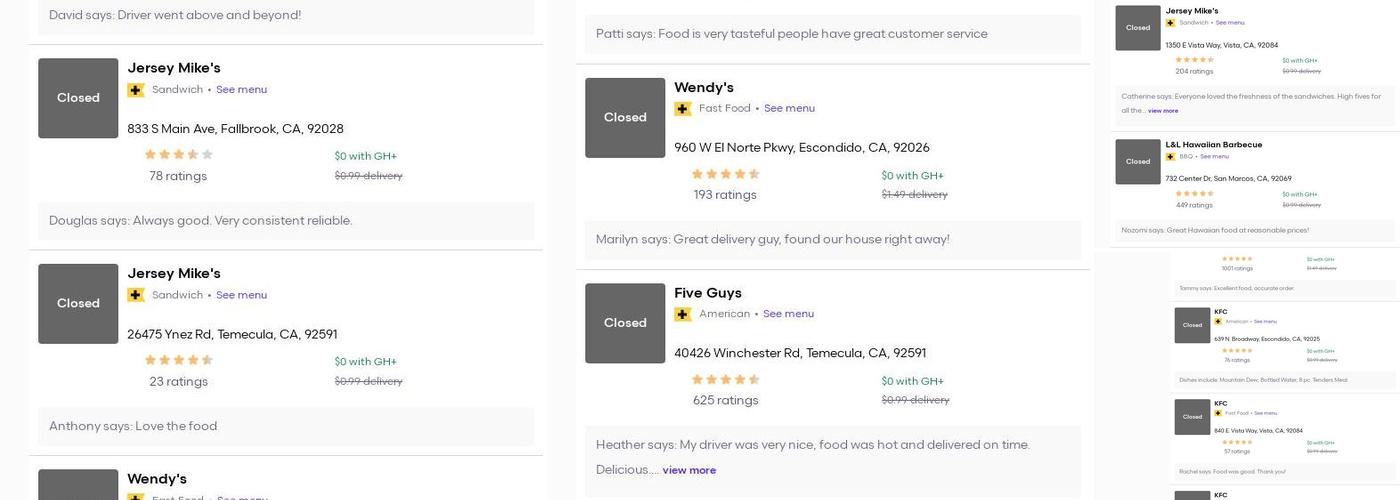
Task: Click the GH+ badge on Fallbrook Jersey Mike's
Action: click(x=136, y=90)
